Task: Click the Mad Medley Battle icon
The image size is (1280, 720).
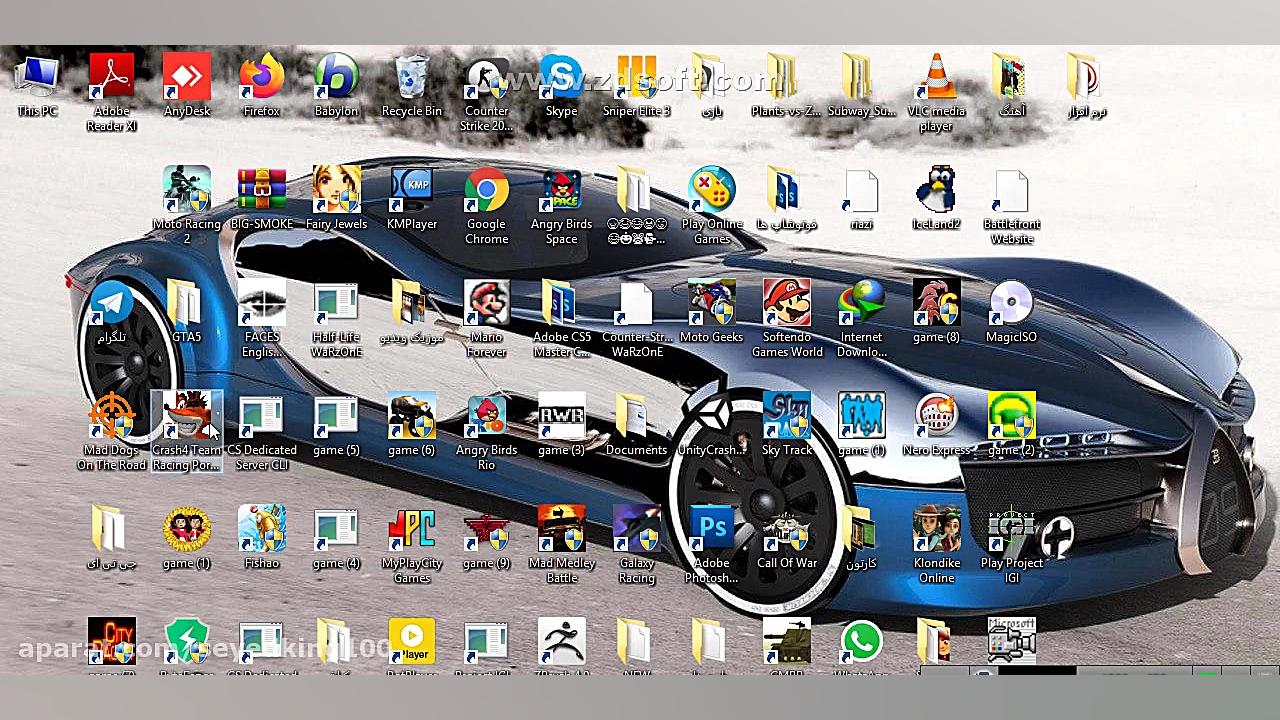Action: pyautogui.click(x=561, y=545)
